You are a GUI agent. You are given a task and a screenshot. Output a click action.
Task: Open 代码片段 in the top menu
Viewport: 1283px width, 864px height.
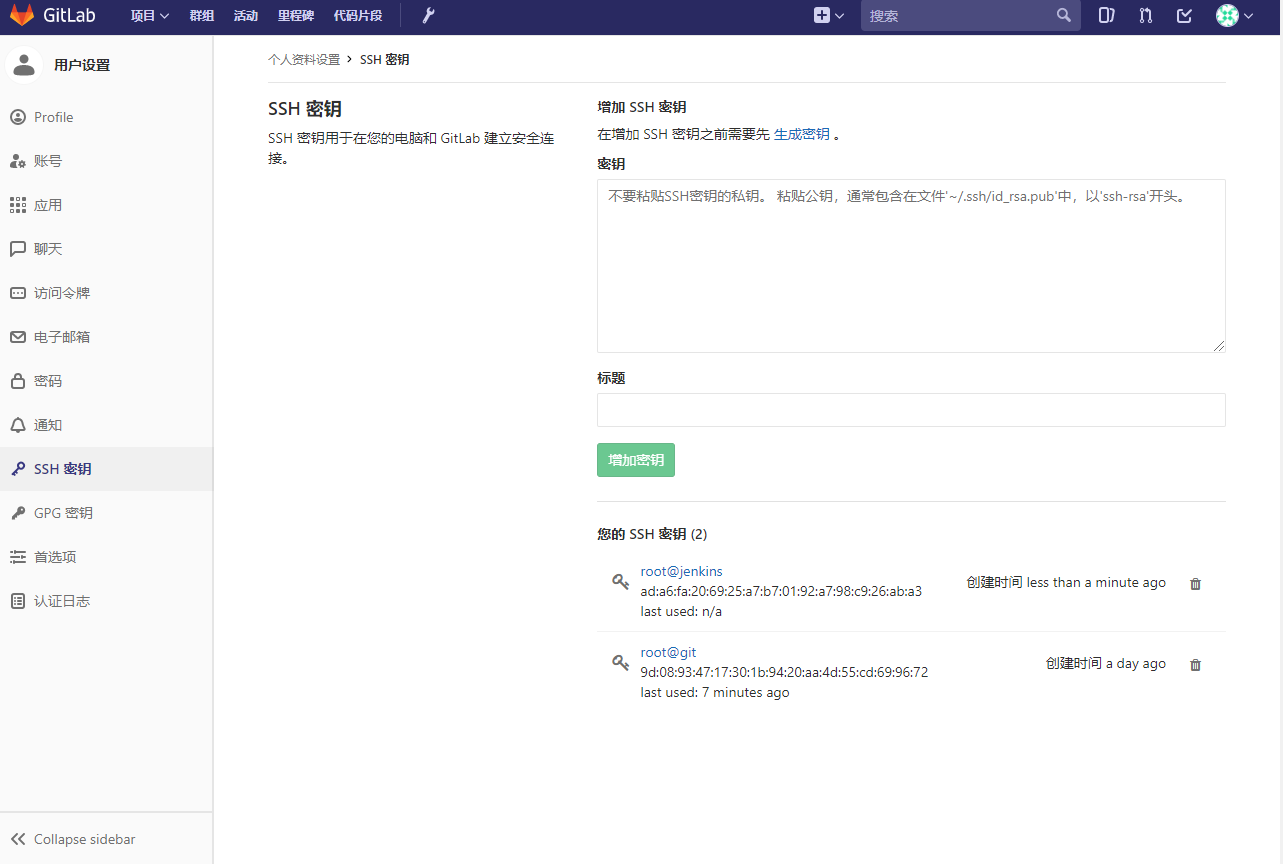[x=357, y=15]
